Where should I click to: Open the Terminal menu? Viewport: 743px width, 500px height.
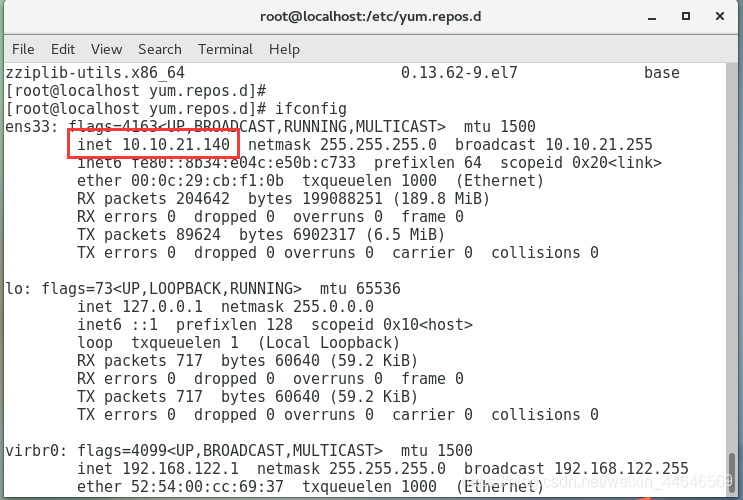pos(225,49)
